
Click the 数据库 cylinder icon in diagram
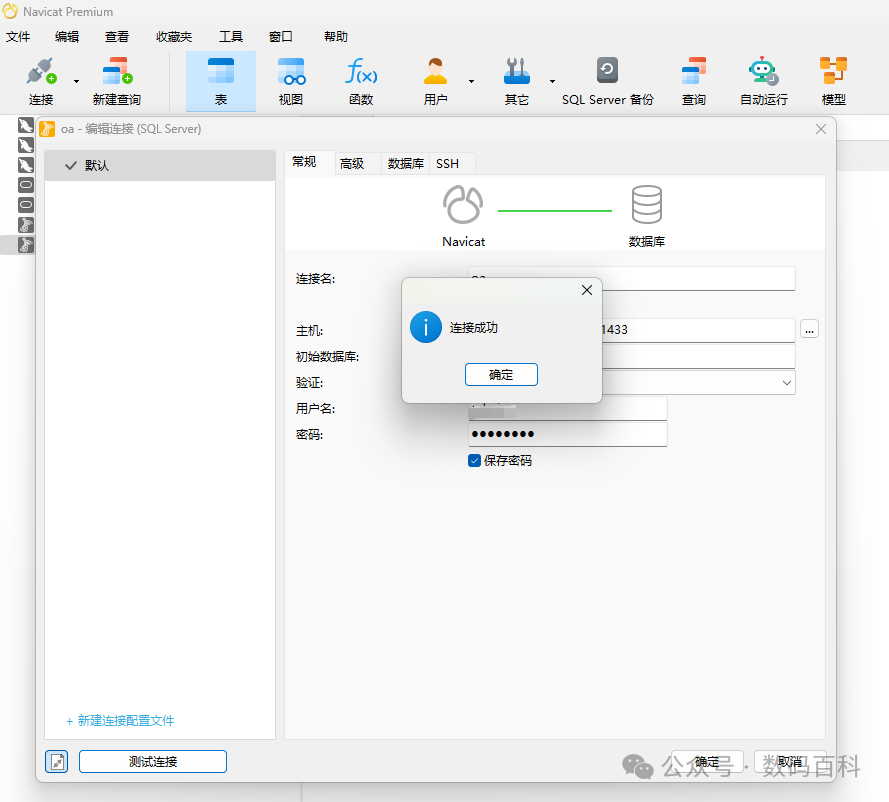click(x=647, y=205)
